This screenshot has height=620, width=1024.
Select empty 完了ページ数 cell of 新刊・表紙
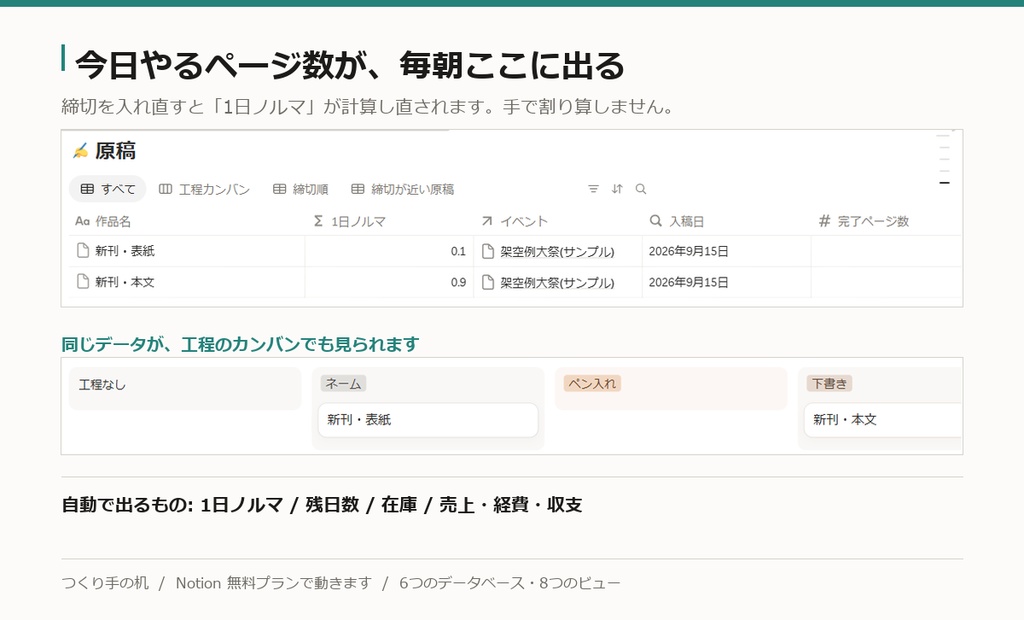(x=886, y=251)
